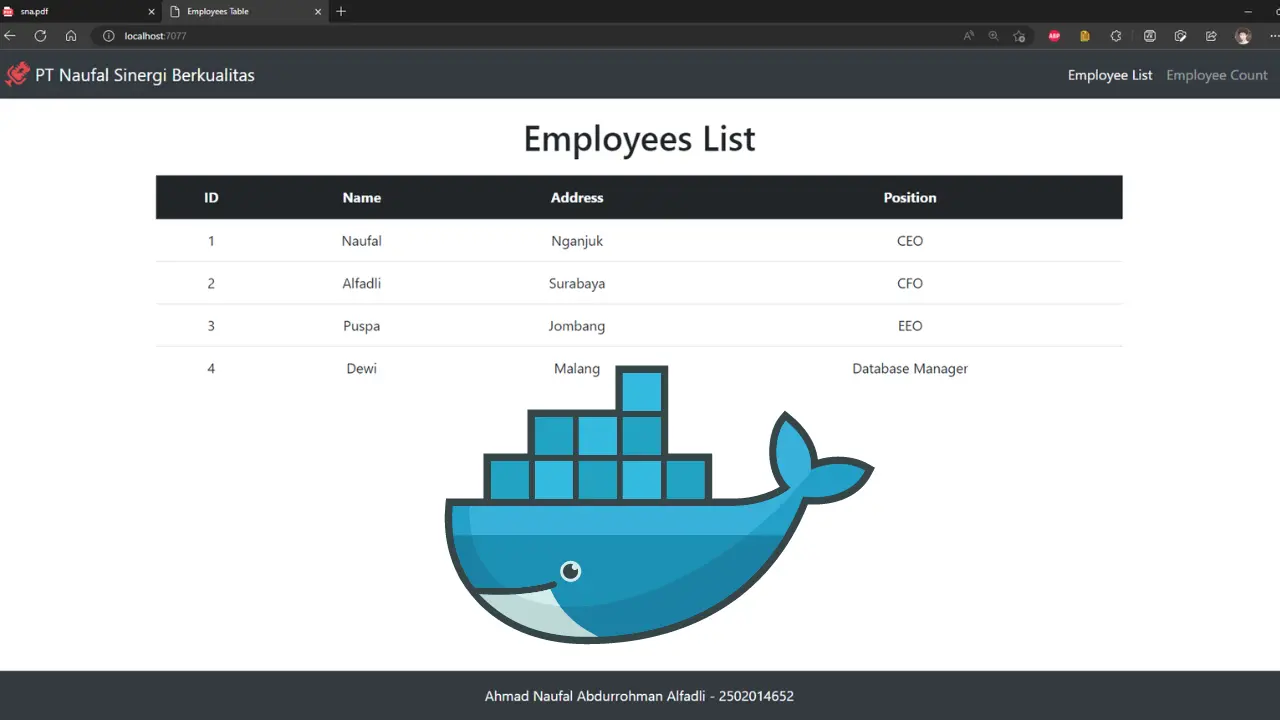This screenshot has width=1280, height=720.
Task: Click the ID column header
Action: tap(211, 198)
